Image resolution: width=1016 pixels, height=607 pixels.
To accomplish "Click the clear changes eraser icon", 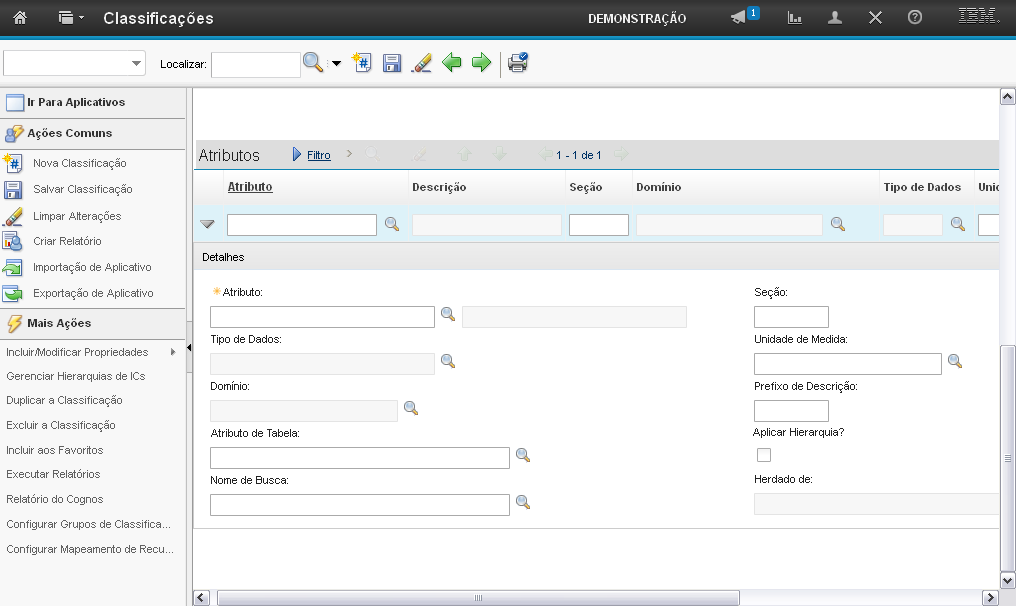I will click(x=422, y=63).
